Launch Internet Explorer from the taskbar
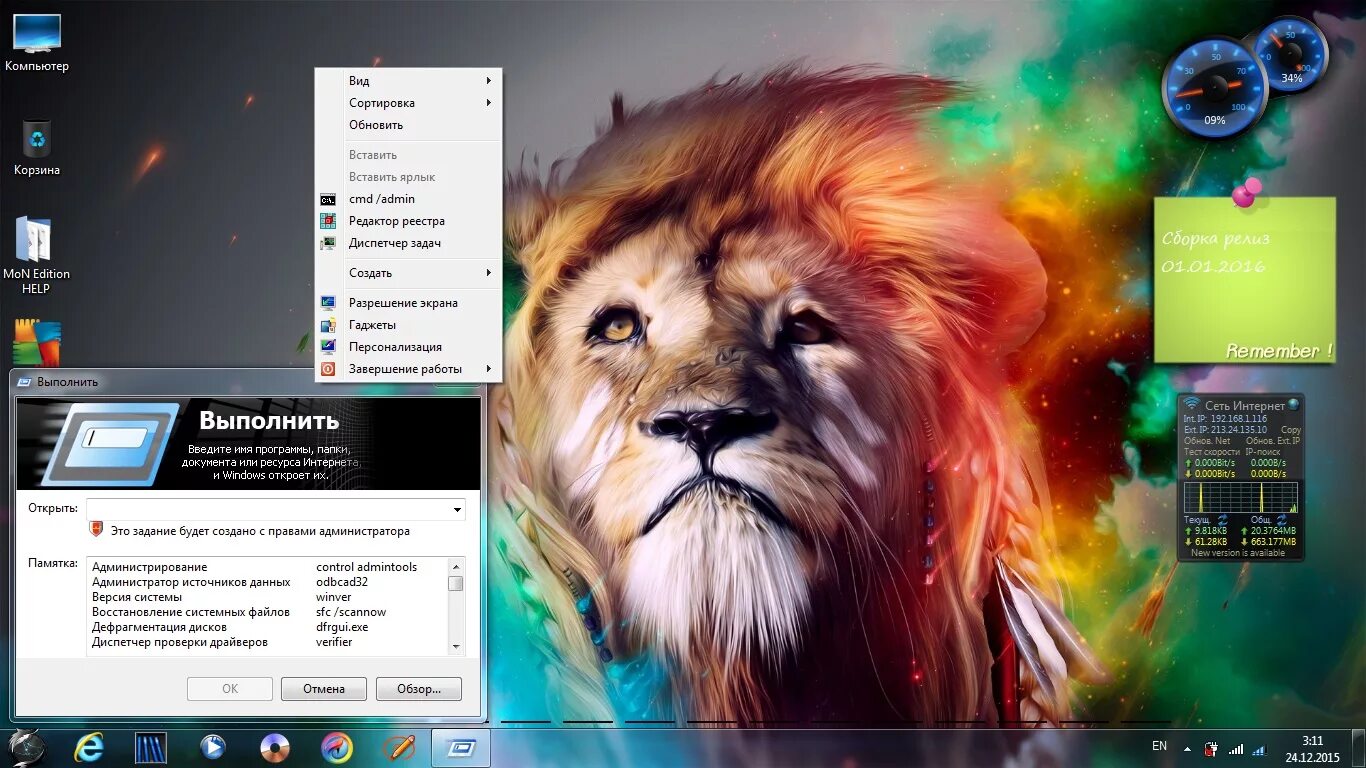The height and width of the screenshot is (768, 1366). click(89, 747)
